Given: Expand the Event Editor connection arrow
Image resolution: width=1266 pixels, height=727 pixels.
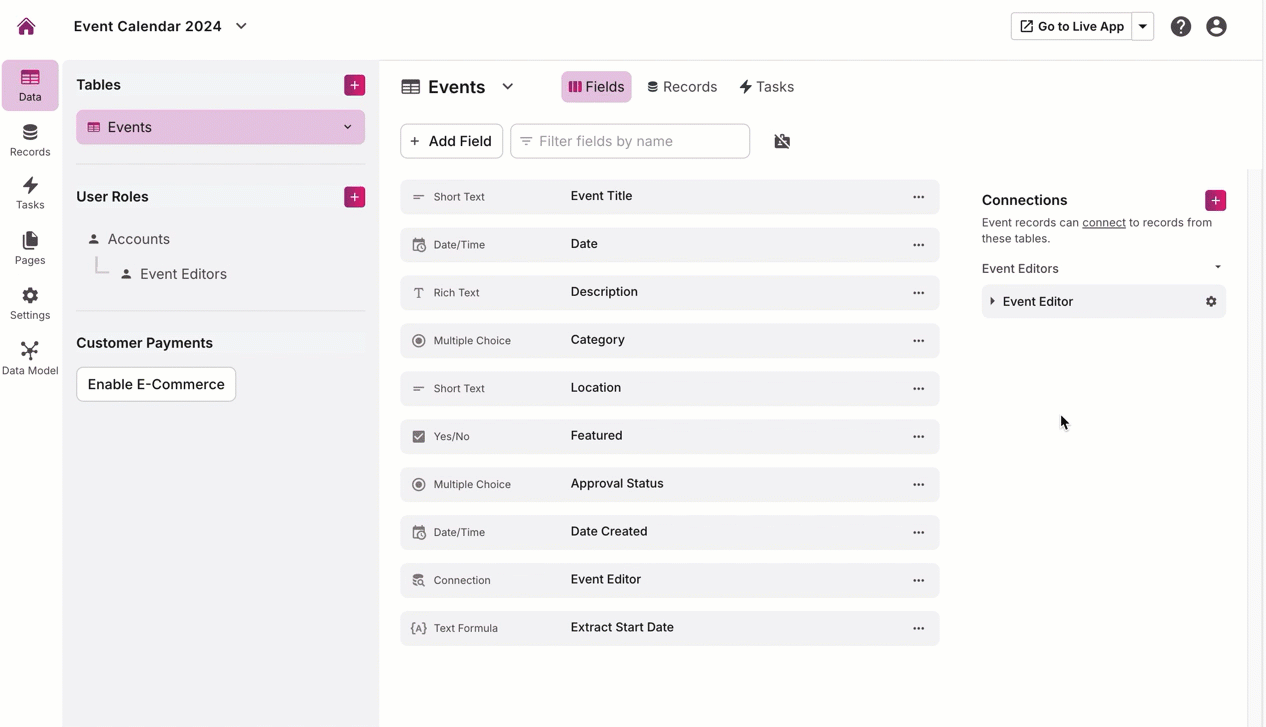Looking at the screenshot, I should [992, 301].
